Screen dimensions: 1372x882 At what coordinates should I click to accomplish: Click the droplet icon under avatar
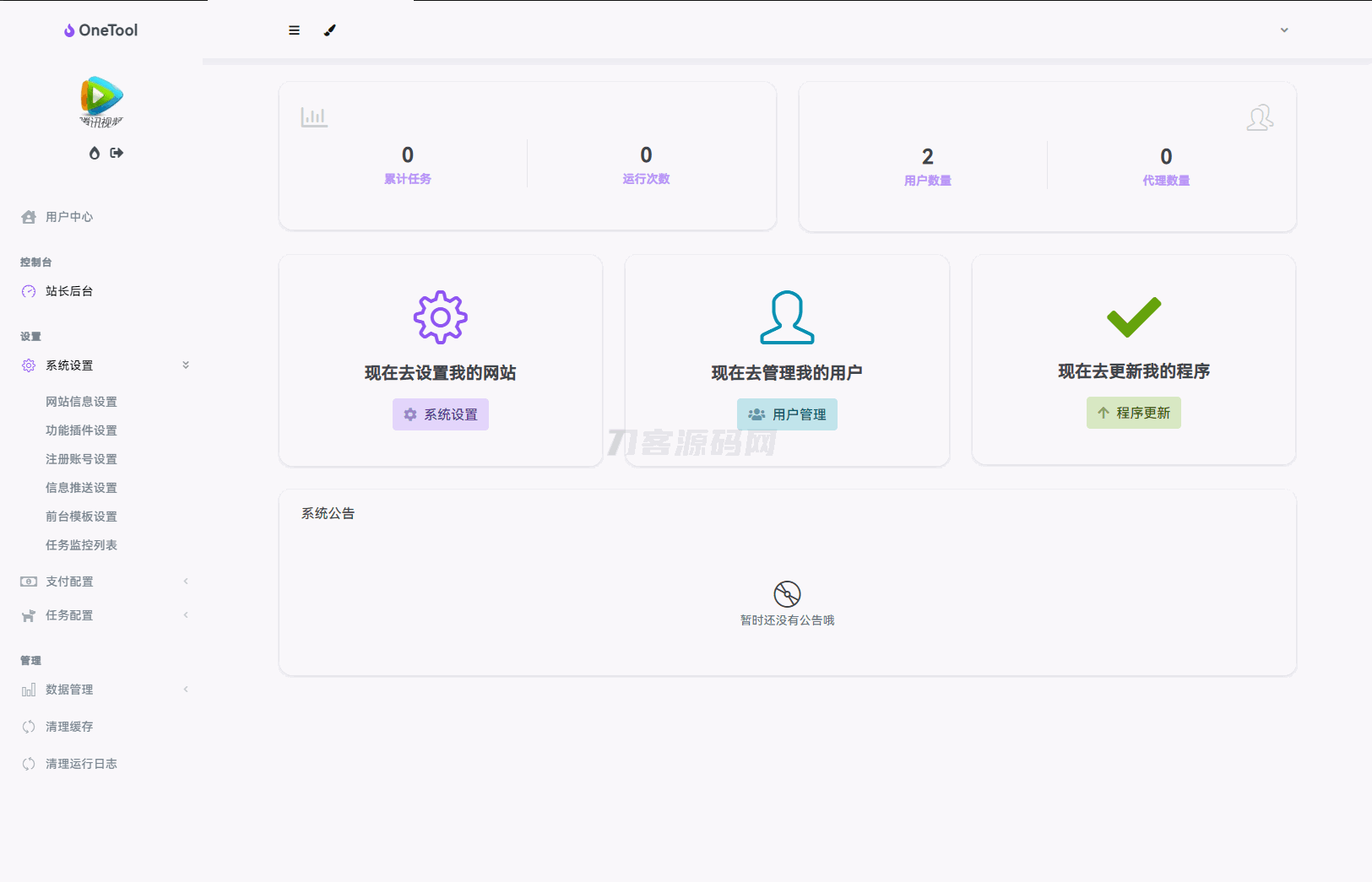[x=95, y=153]
